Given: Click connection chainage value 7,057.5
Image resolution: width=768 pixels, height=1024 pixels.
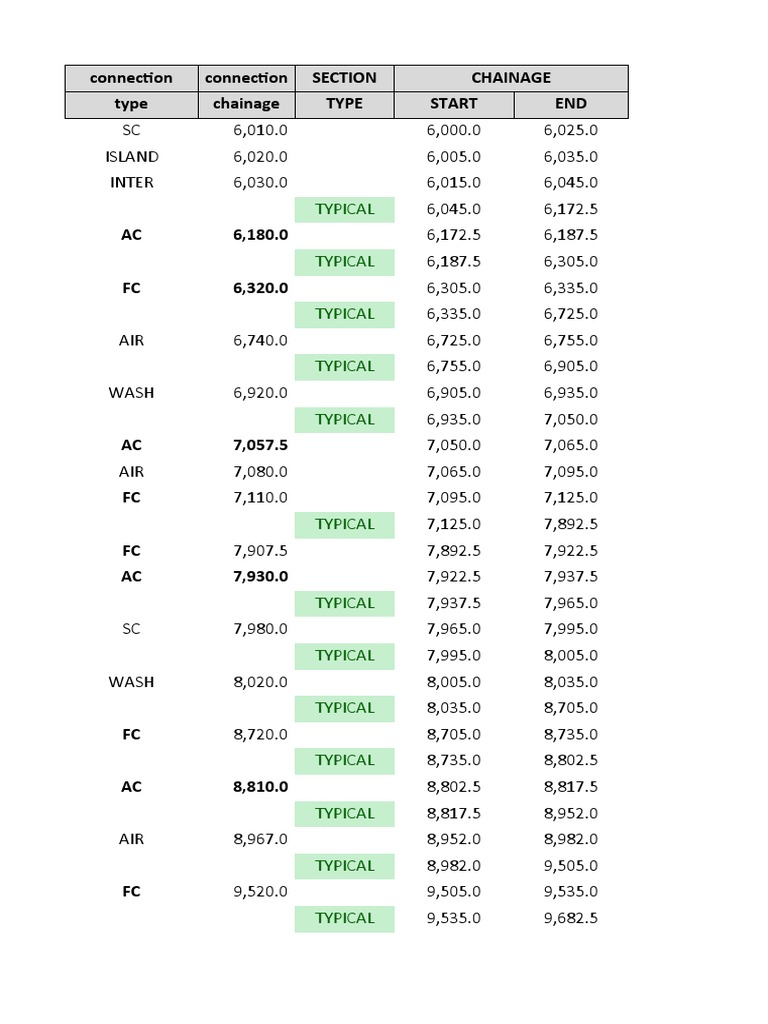Looking at the screenshot, I should [x=260, y=445].
